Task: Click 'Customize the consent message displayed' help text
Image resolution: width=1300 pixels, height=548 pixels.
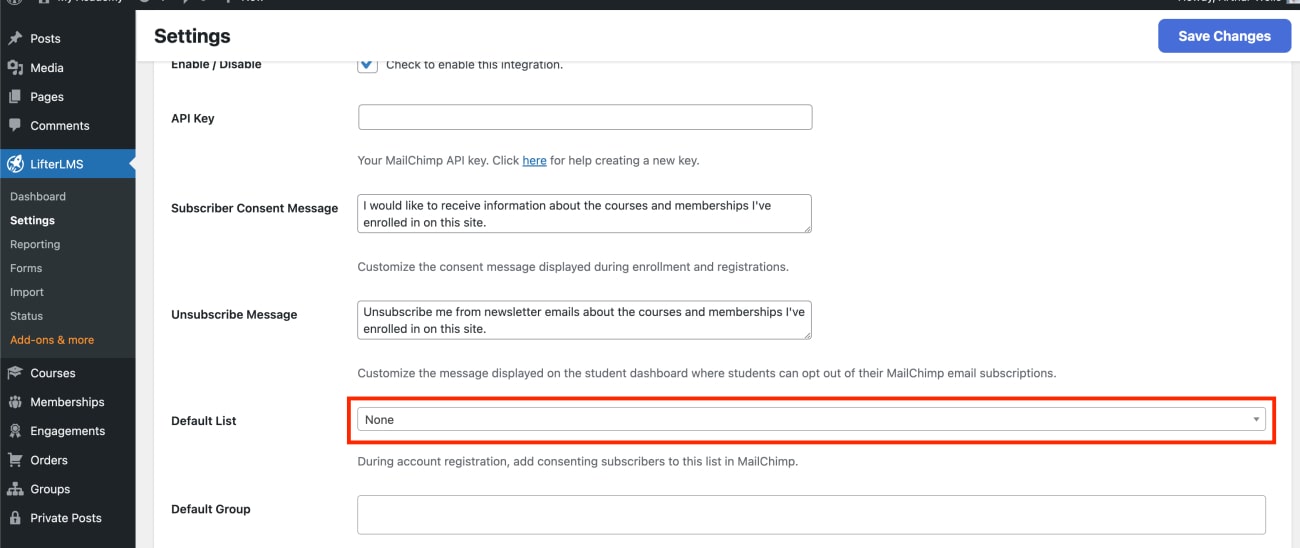Action: (573, 267)
